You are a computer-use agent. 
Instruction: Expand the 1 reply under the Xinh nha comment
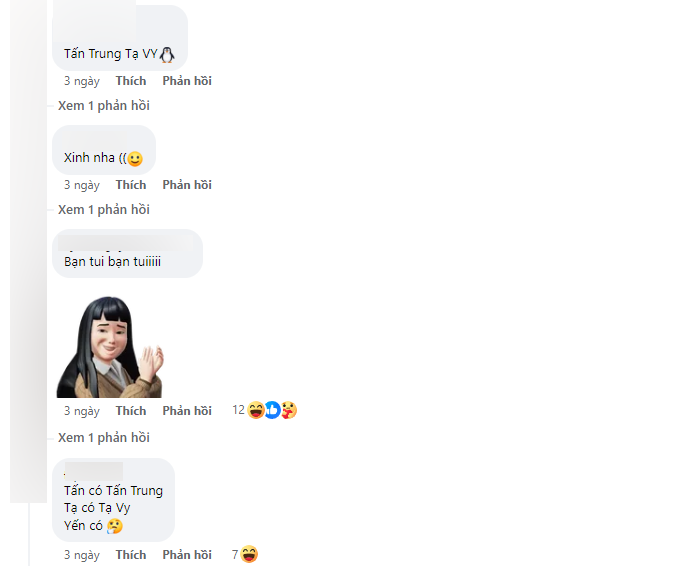[x=104, y=209]
